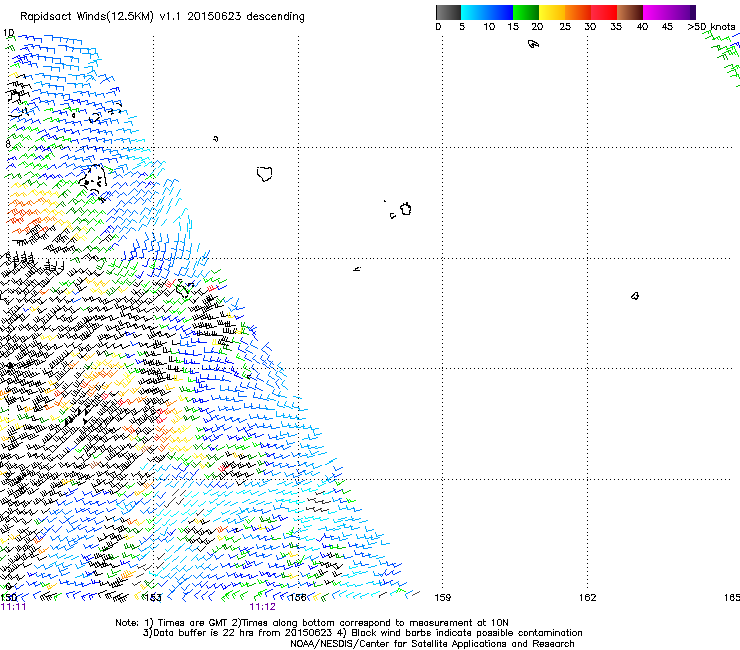Click the '153' longitude axis label
The width and height of the screenshot is (740, 650).
(x=153, y=598)
